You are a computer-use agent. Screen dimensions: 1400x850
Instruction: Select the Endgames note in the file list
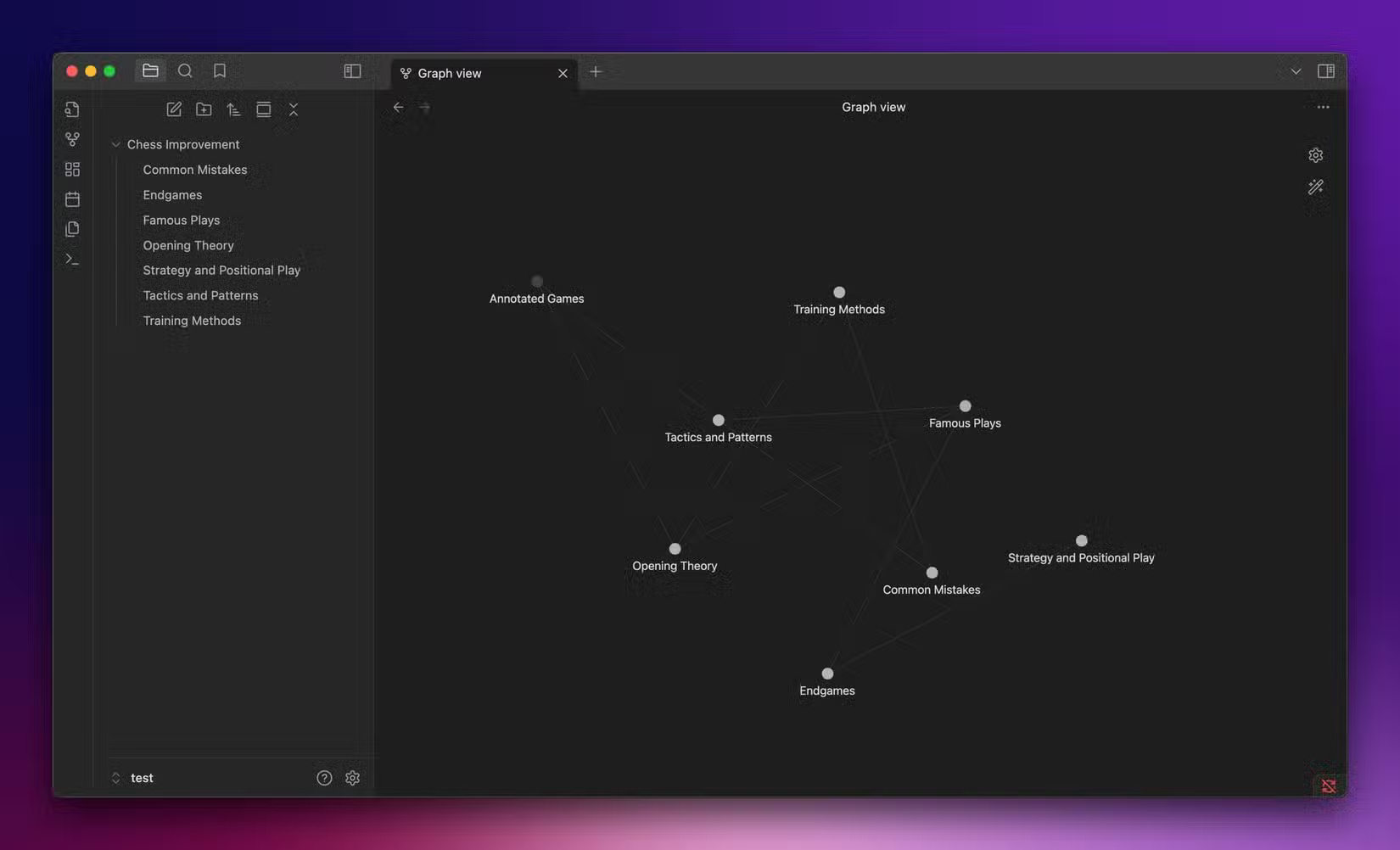pos(172,194)
